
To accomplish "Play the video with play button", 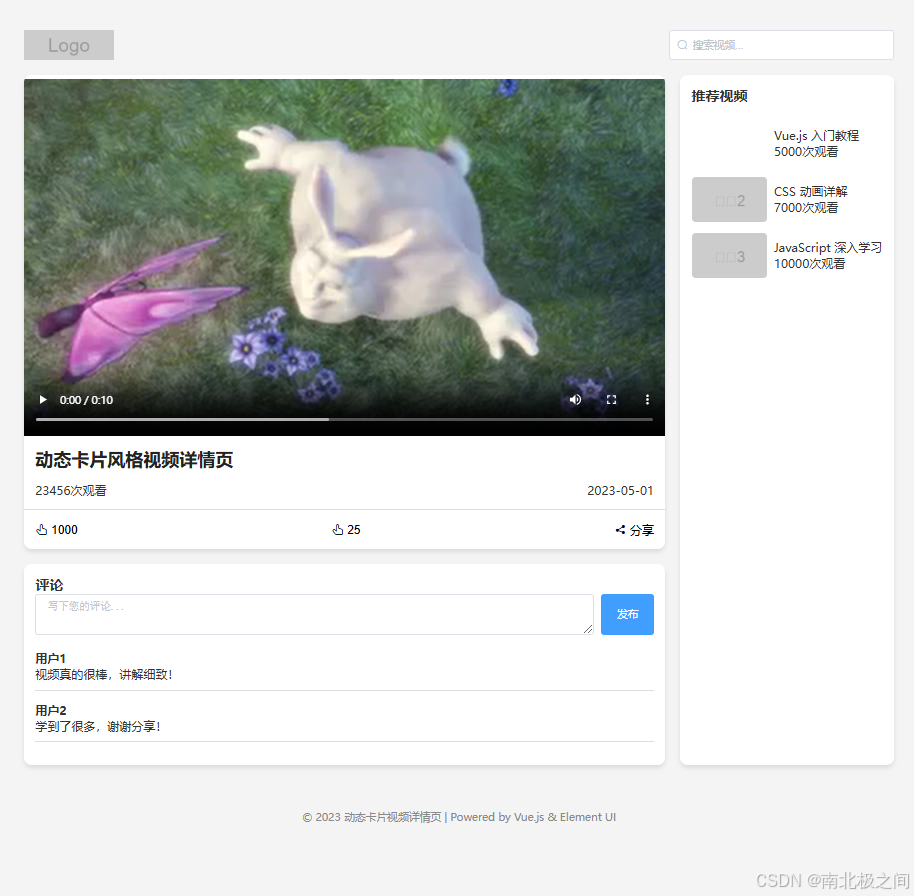I will point(43,399).
